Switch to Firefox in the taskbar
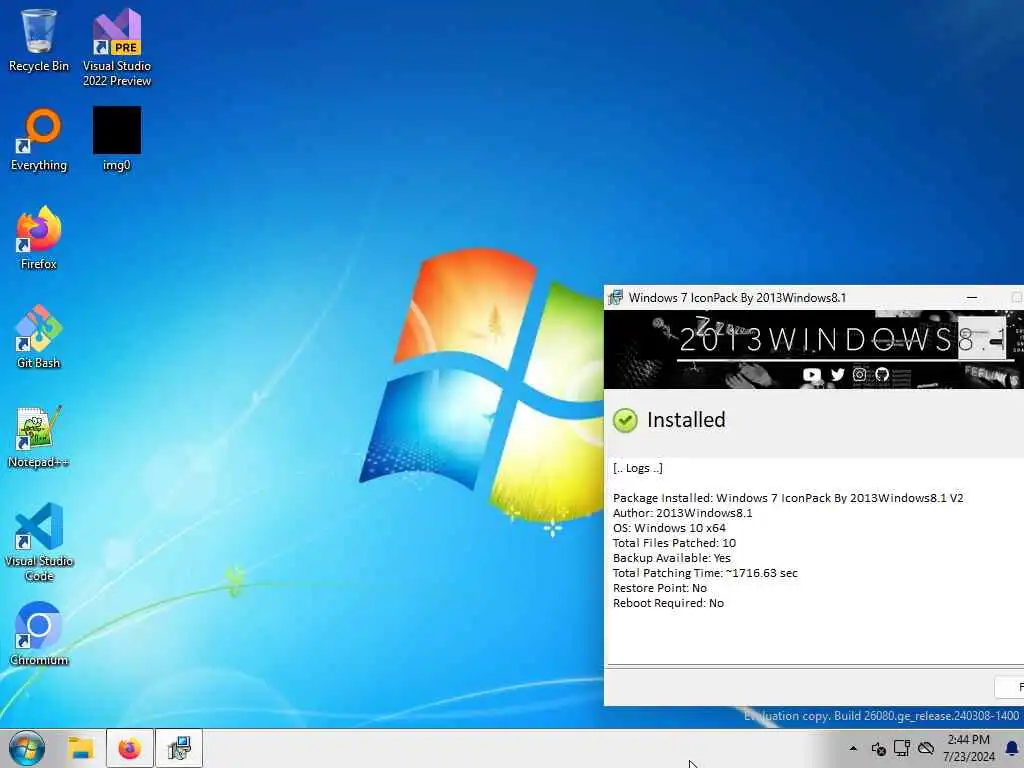This screenshot has height=768, width=1024. coord(129,748)
